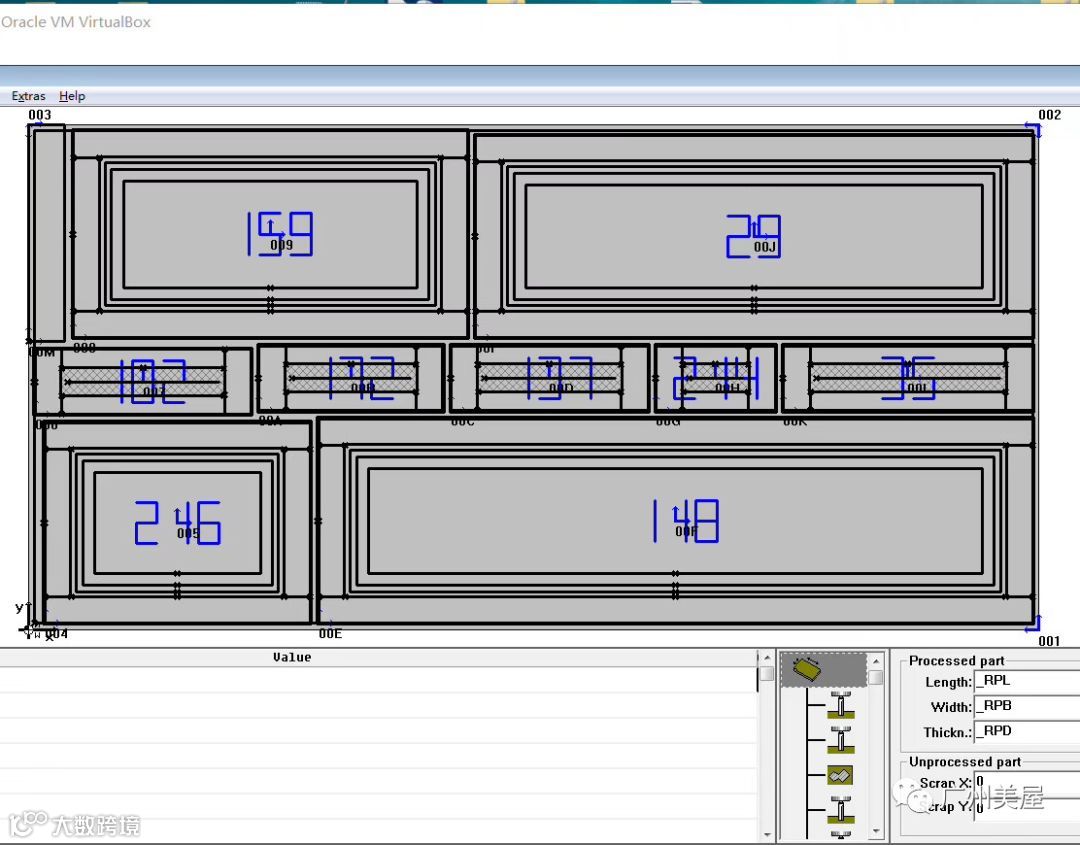The image size is (1080, 845).
Task: Open the Help menu
Action: 72,96
